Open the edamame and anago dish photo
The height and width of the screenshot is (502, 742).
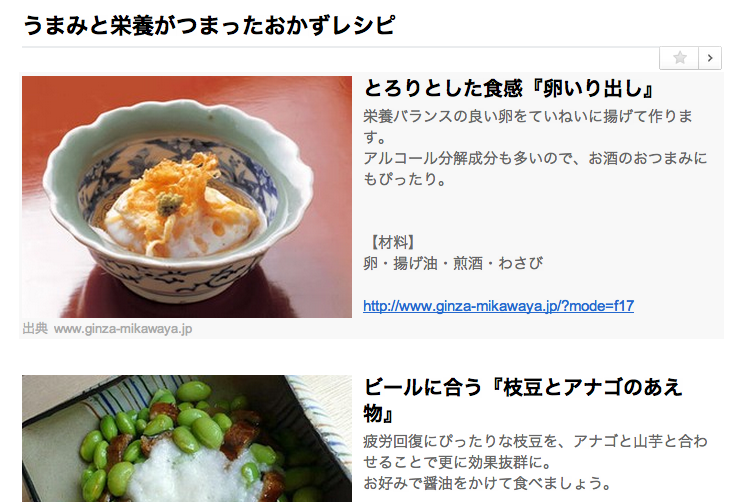187,439
